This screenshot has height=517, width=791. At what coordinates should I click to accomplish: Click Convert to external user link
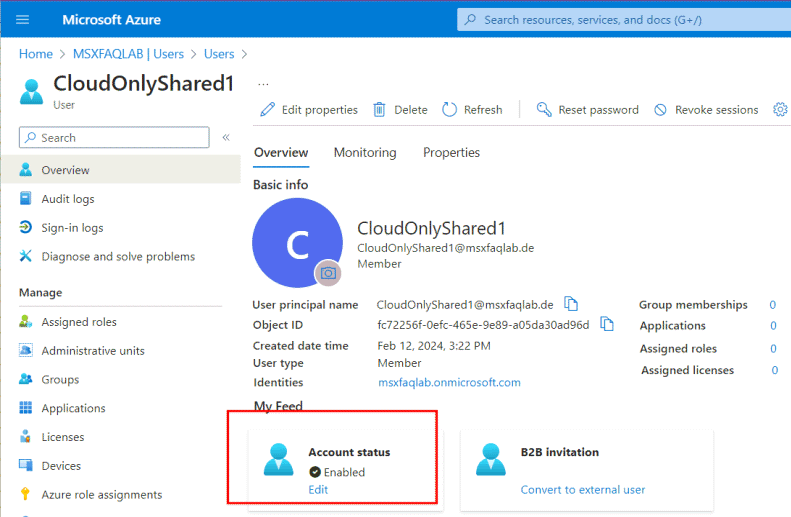[583, 489]
